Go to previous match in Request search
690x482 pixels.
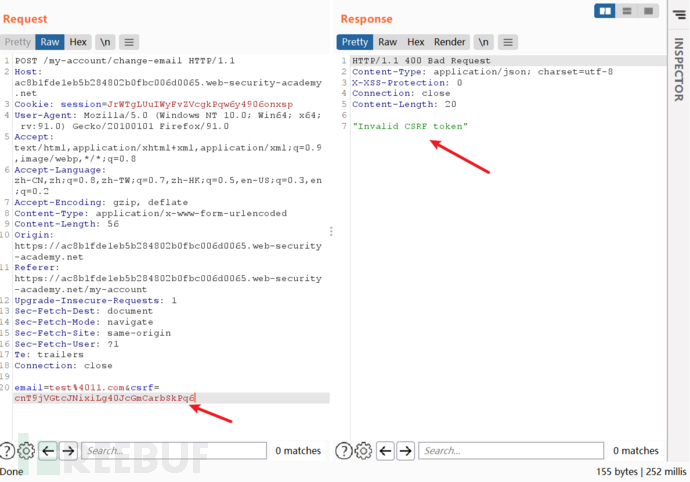(48, 451)
